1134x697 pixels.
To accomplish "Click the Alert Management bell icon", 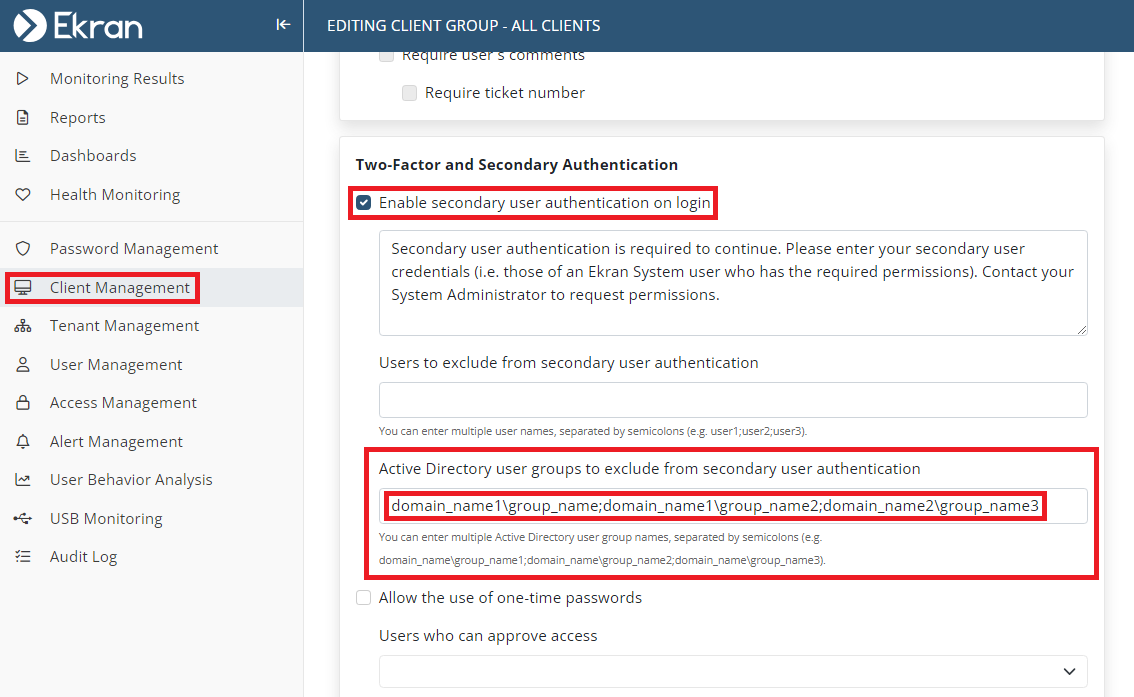I will pos(23,442).
